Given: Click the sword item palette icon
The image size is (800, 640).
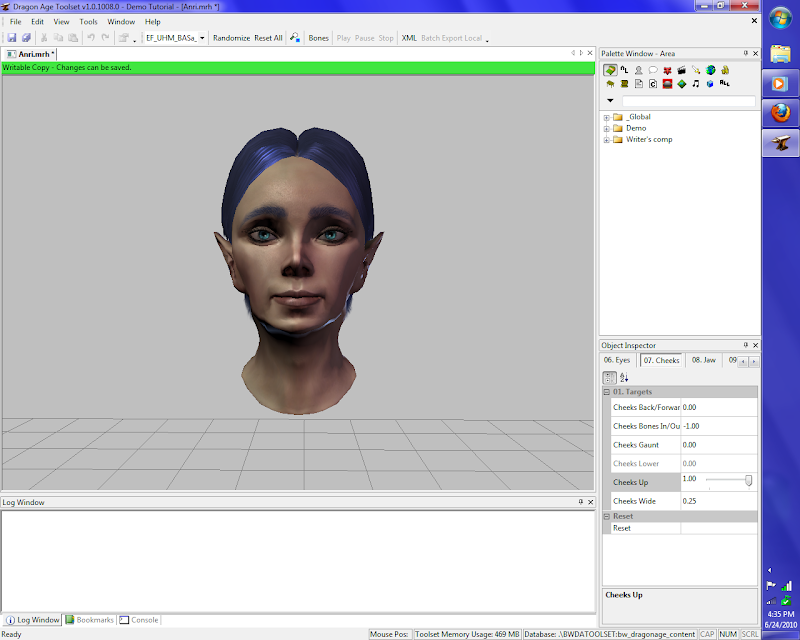Looking at the screenshot, I should [695, 70].
